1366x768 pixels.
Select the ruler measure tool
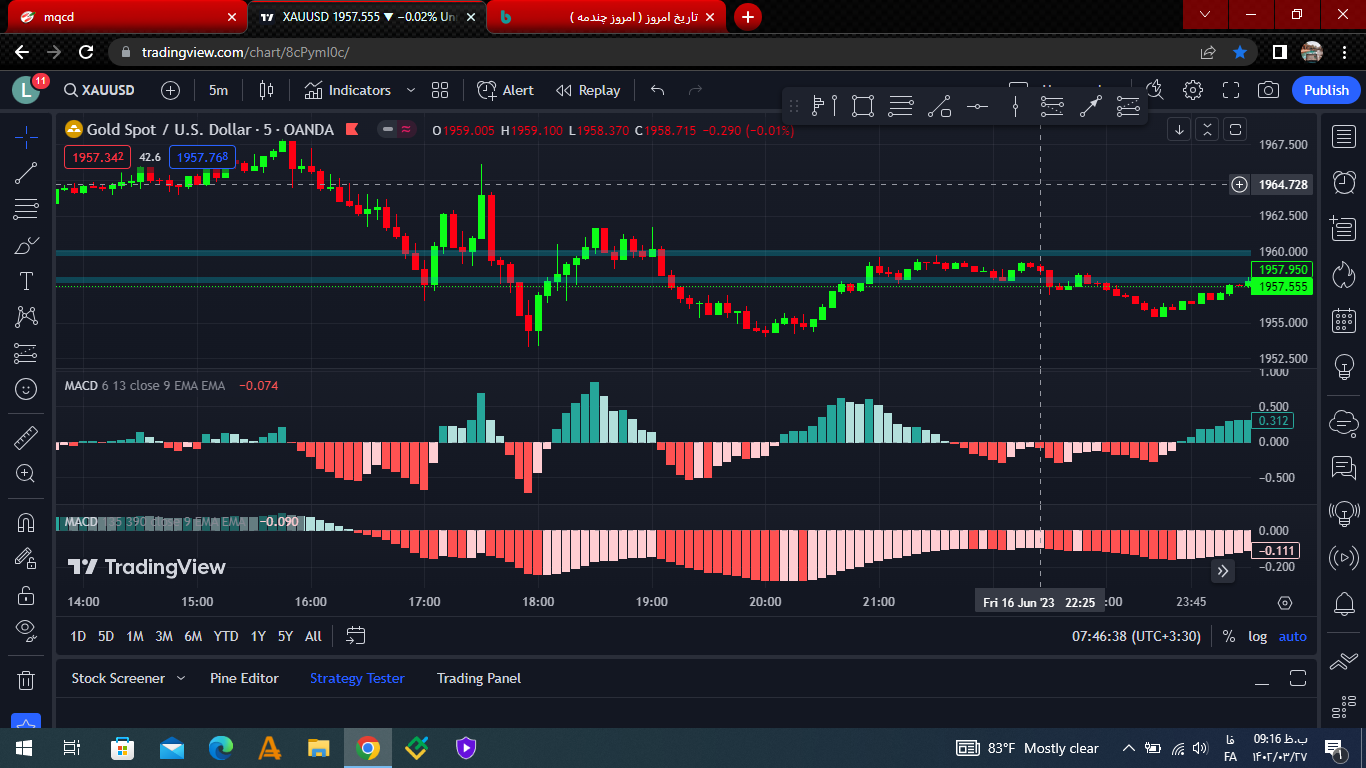[26, 437]
